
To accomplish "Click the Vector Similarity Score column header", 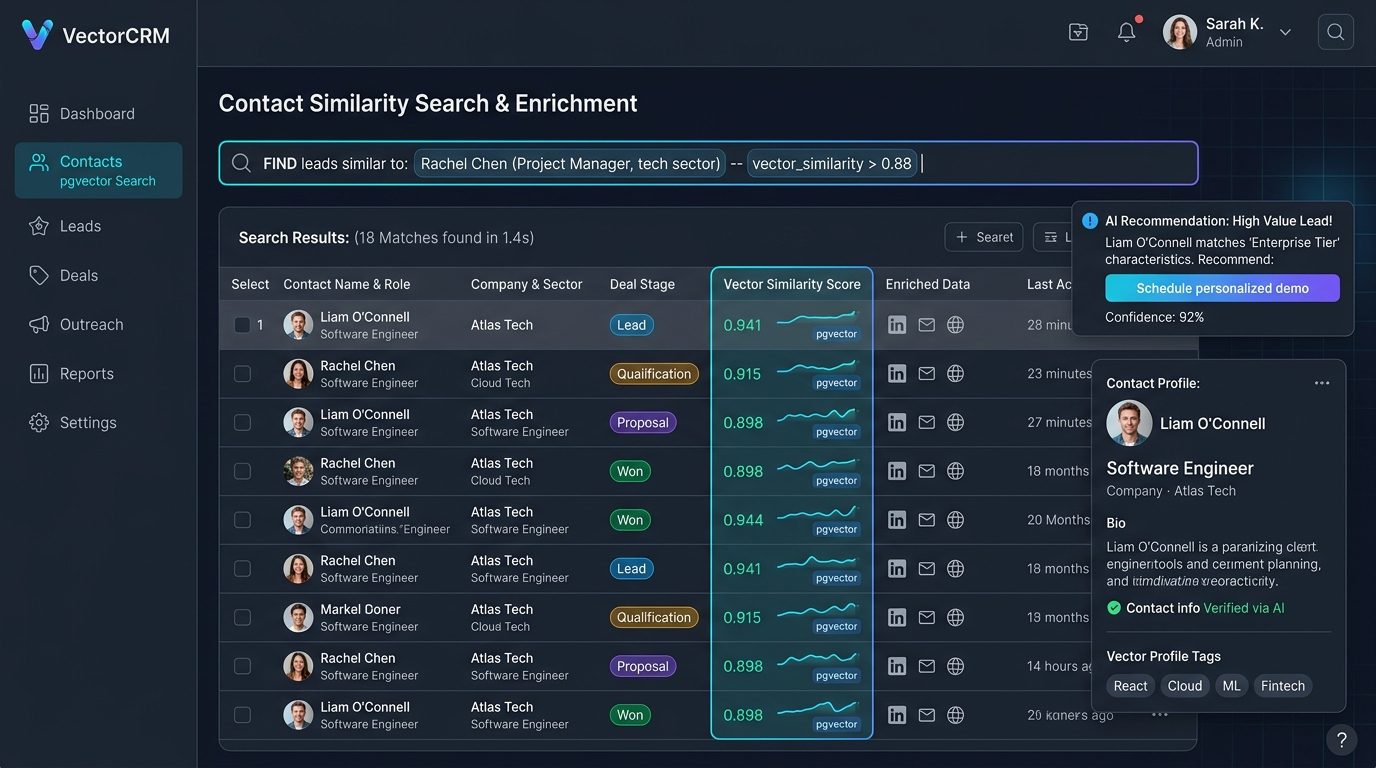I will (792, 284).
